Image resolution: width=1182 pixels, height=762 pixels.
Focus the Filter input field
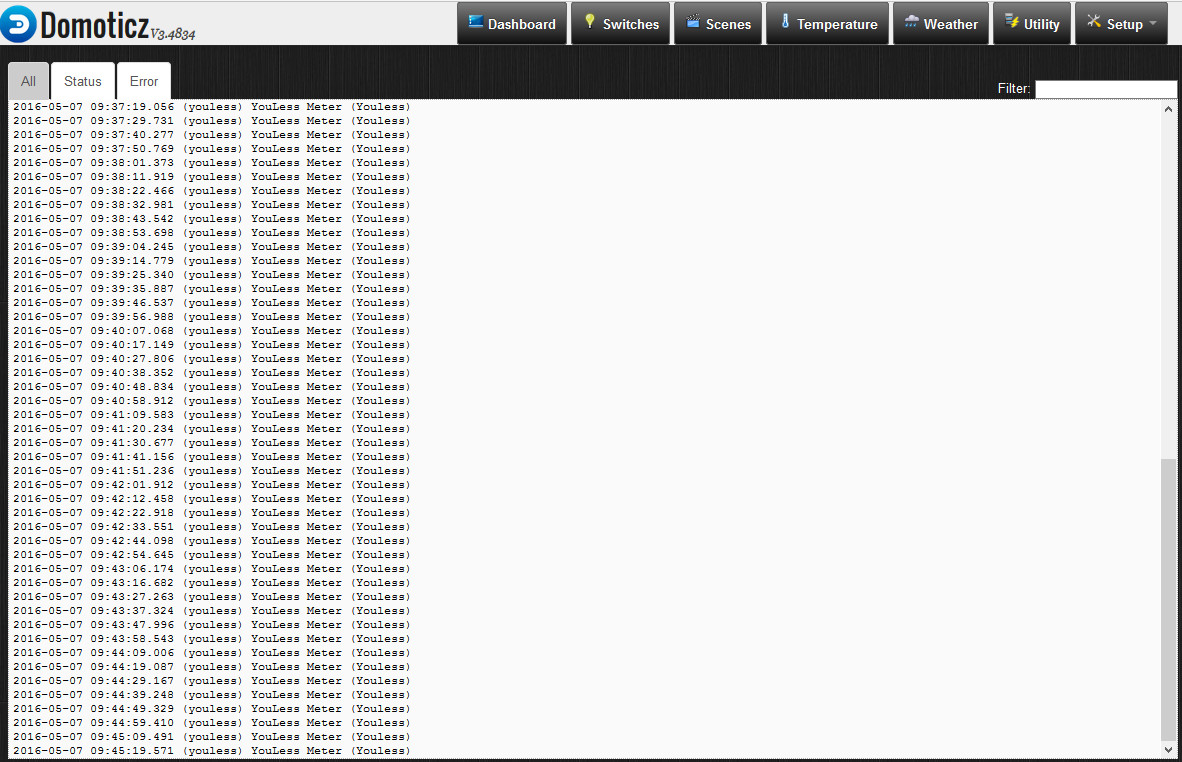click(1106, 89)
